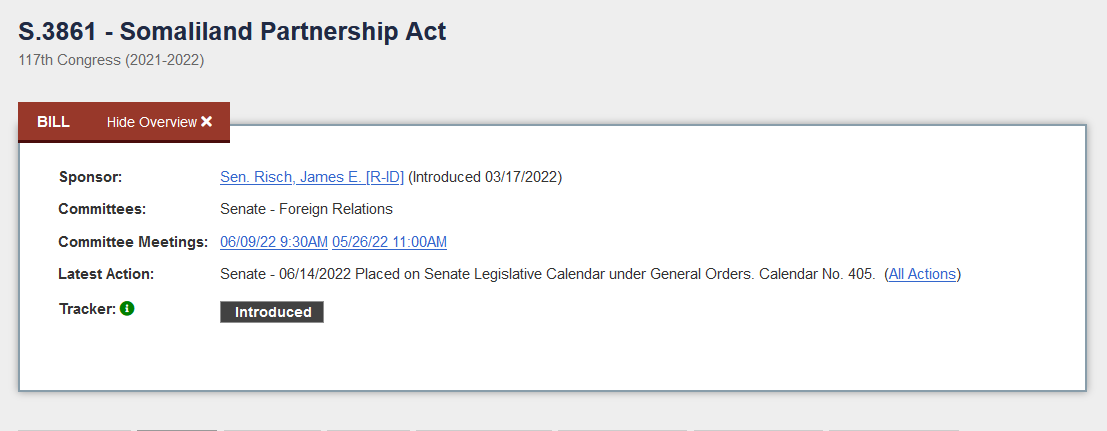Open the 06/09/22 9:30AM committee meeting
The image size is (1107, 431).
[x=274, y=242]
